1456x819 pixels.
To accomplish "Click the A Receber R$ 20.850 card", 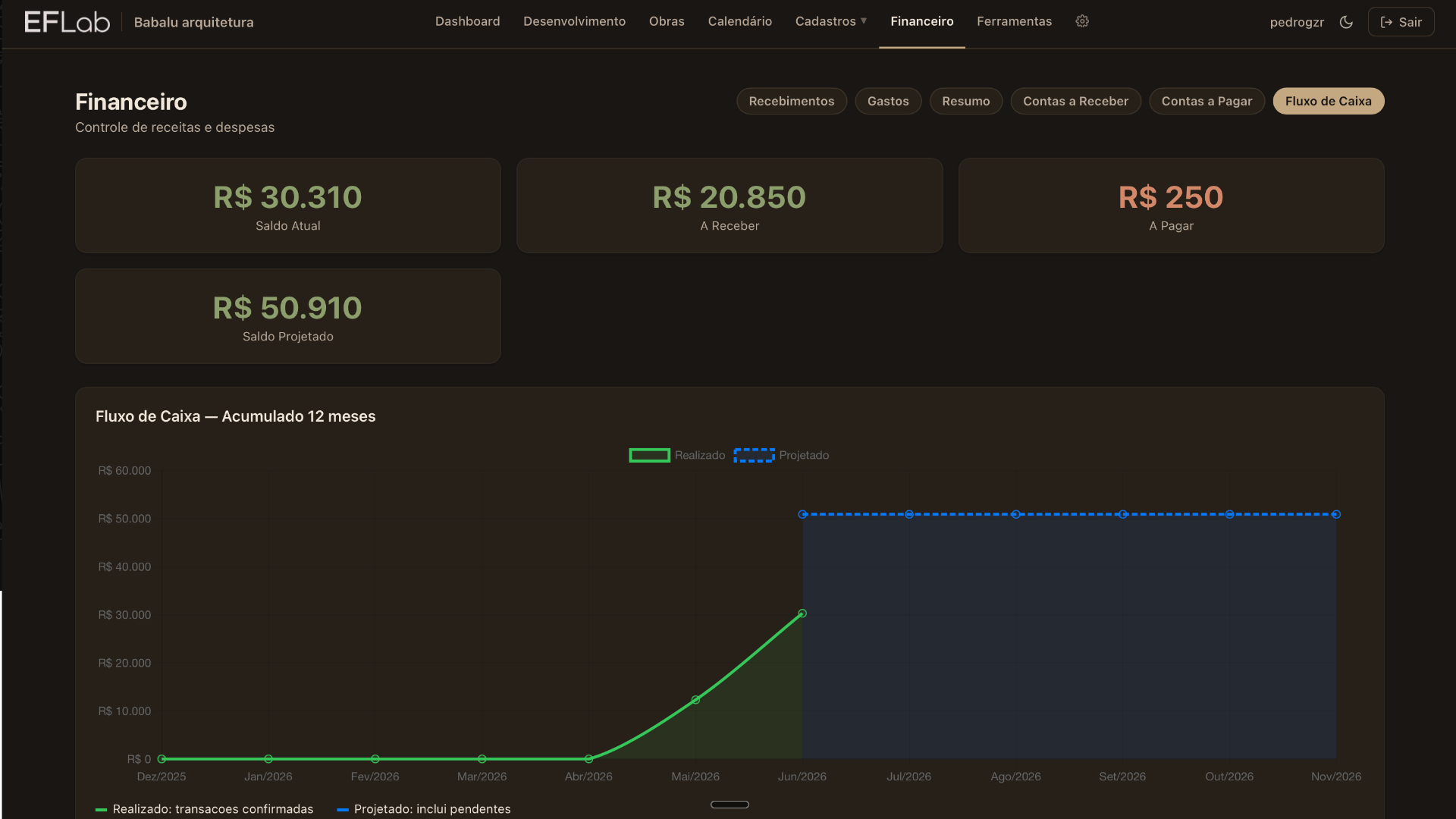I will [730, 206].
